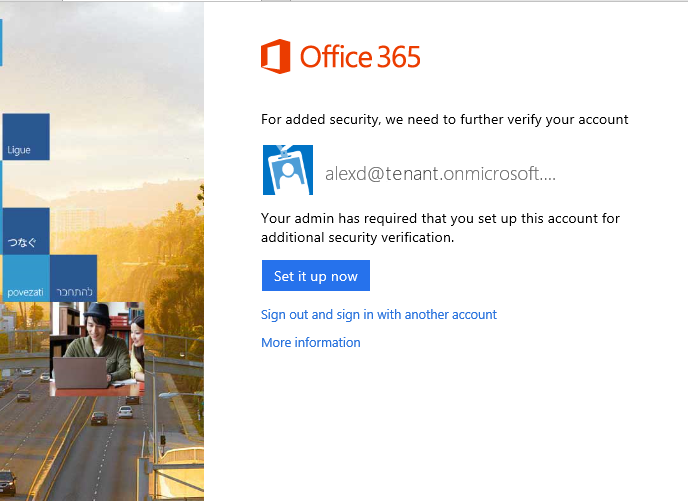Viewport: 688px width, 501px height.
Task: Click the orange Office 365 logo icon
Action: tap(276, 57)
